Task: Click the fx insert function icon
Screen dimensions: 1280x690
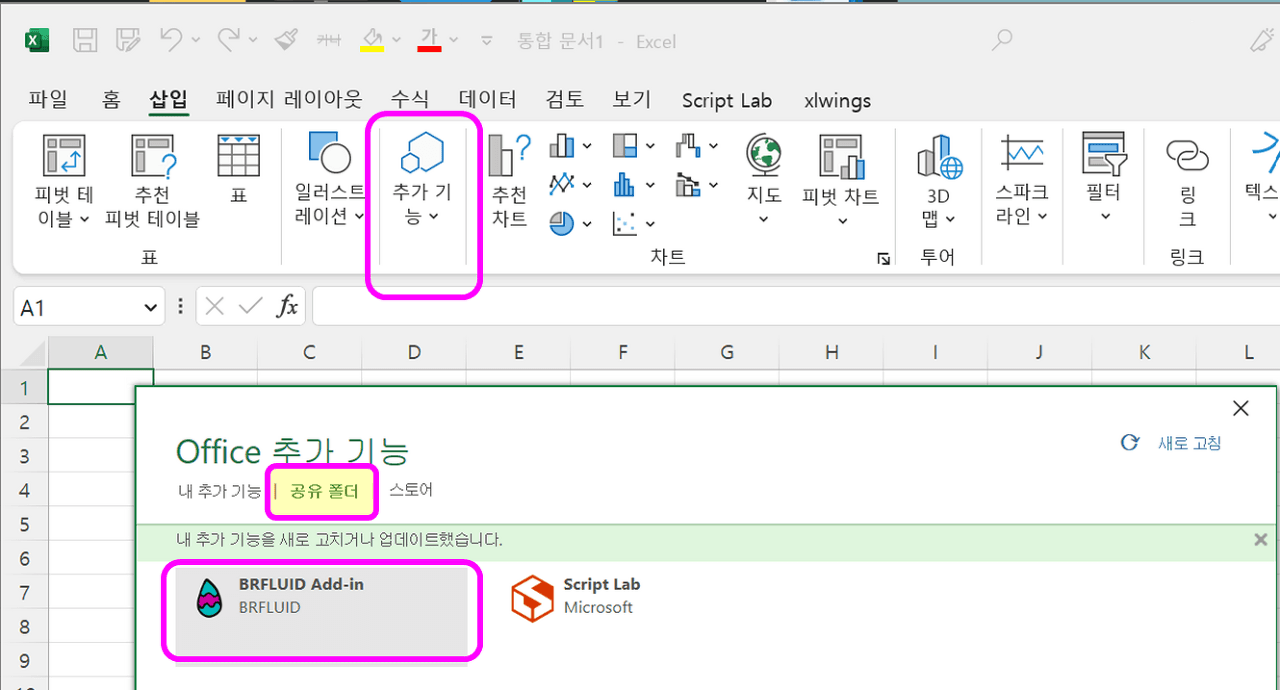Action: tap(287, 306)
